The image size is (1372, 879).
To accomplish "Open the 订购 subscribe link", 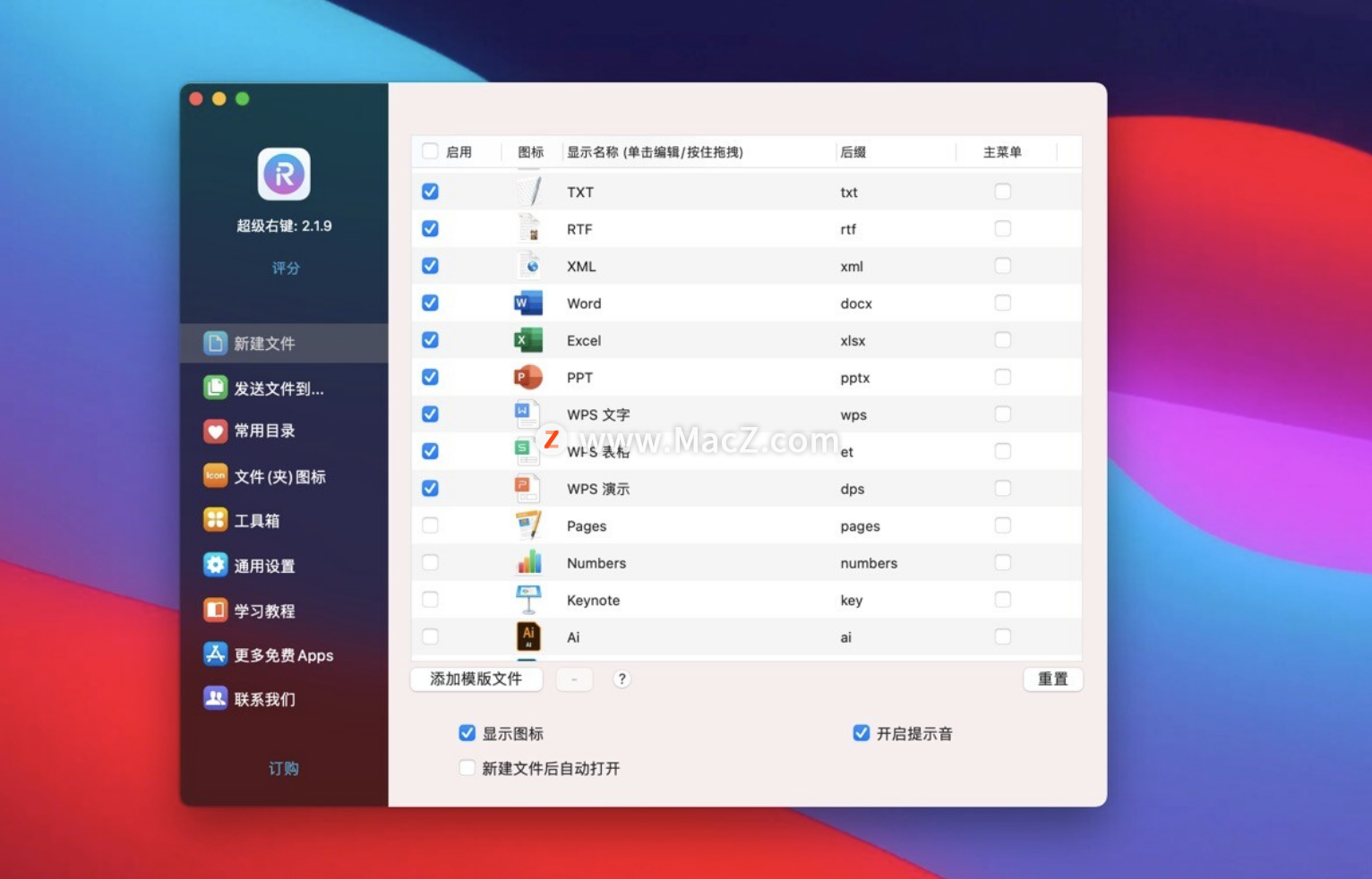I will (x=284, y=768).
